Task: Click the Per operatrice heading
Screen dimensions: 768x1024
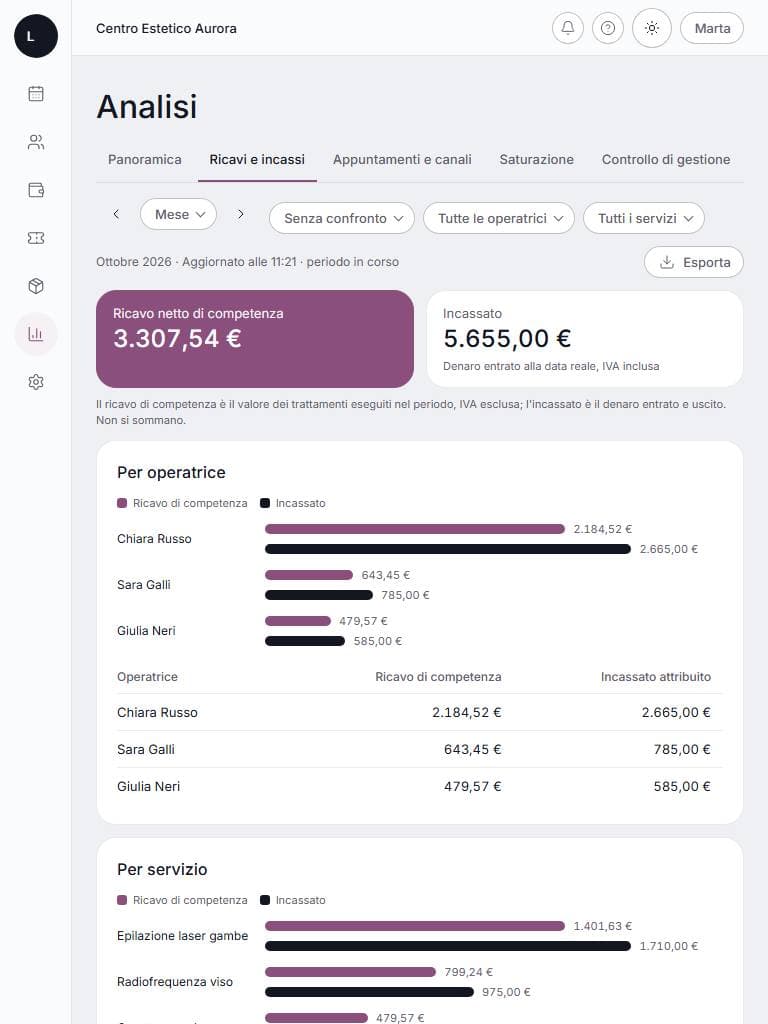Action: coord(171,472)
